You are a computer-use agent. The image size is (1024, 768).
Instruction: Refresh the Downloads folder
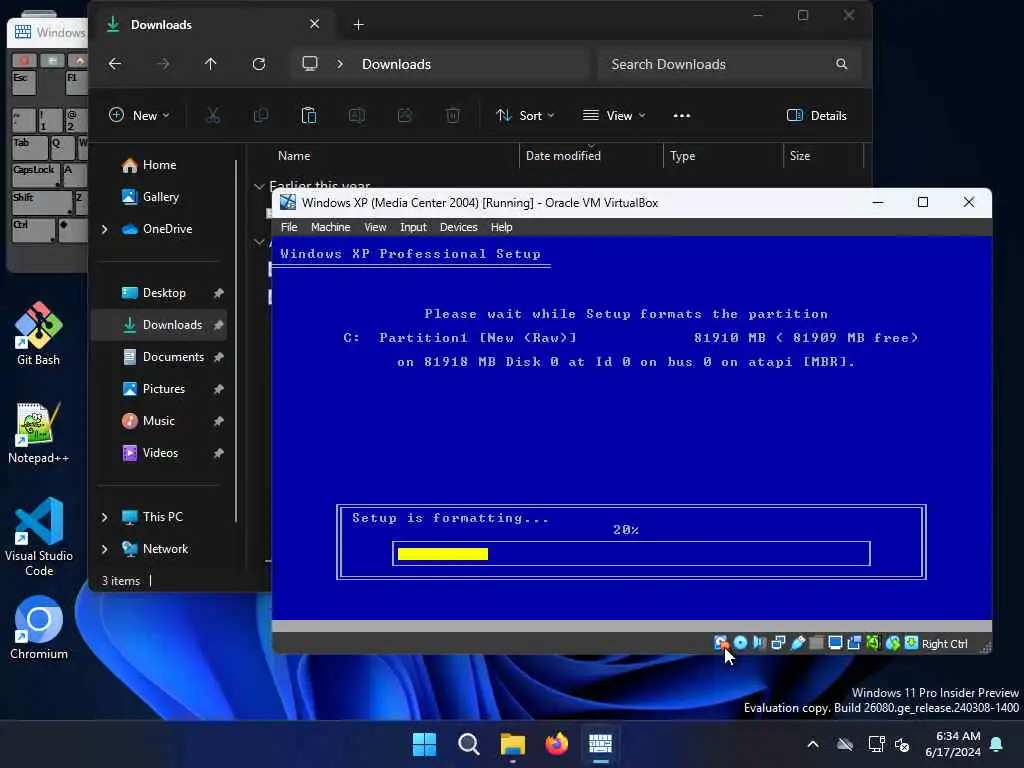click(259, 64)
